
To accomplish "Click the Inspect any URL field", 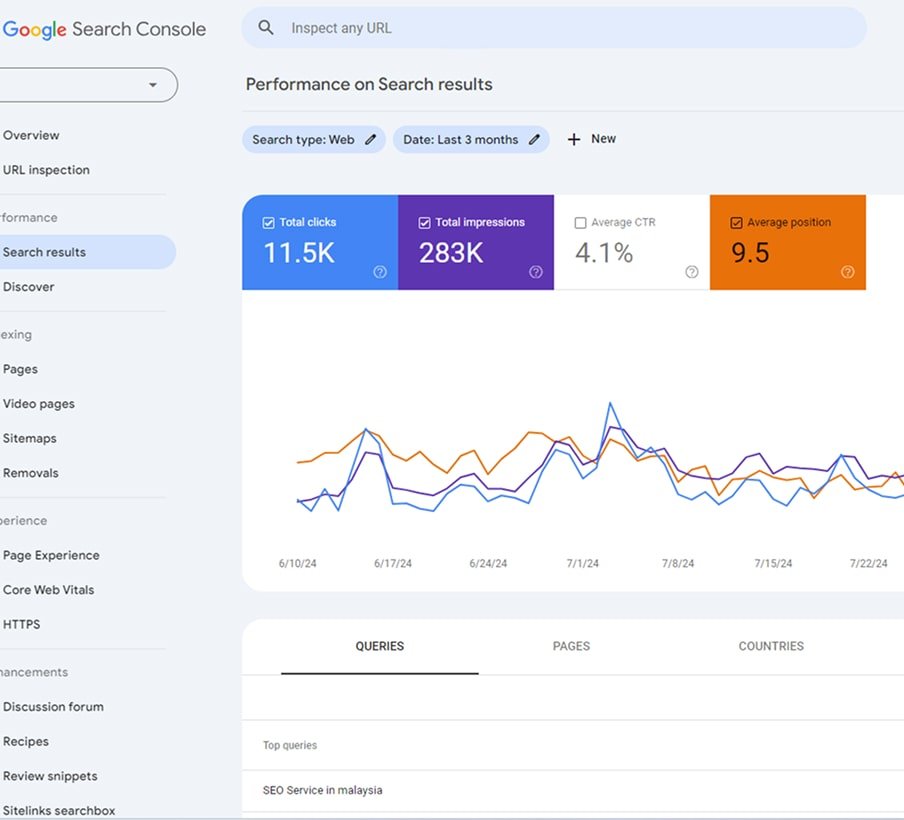I will coord(554,28).
